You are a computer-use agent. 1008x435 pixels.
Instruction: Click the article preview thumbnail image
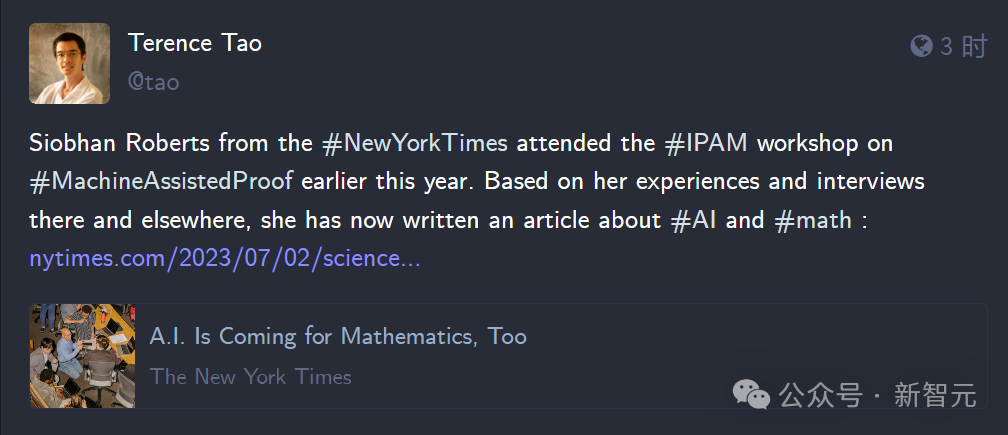pos(82,356)
